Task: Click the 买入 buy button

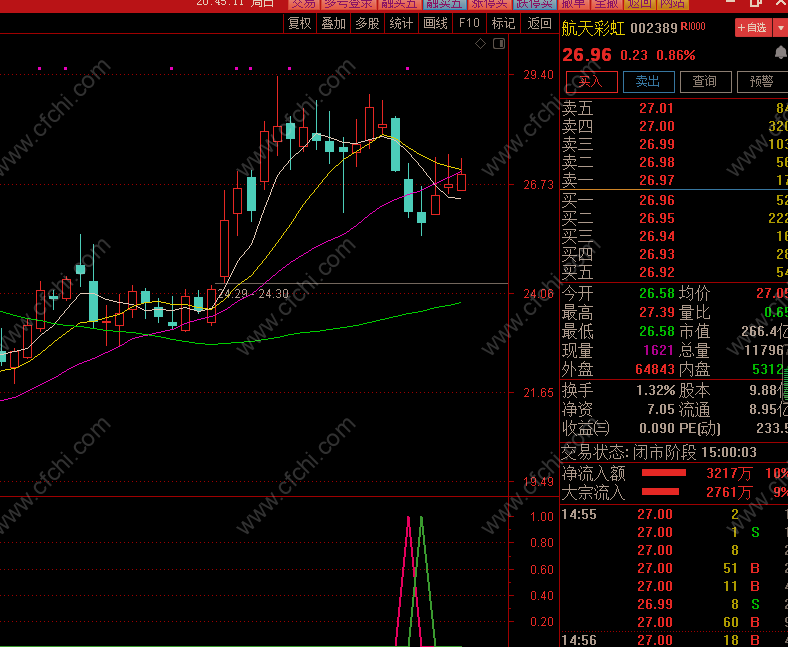Action: (x=592, y=81)
